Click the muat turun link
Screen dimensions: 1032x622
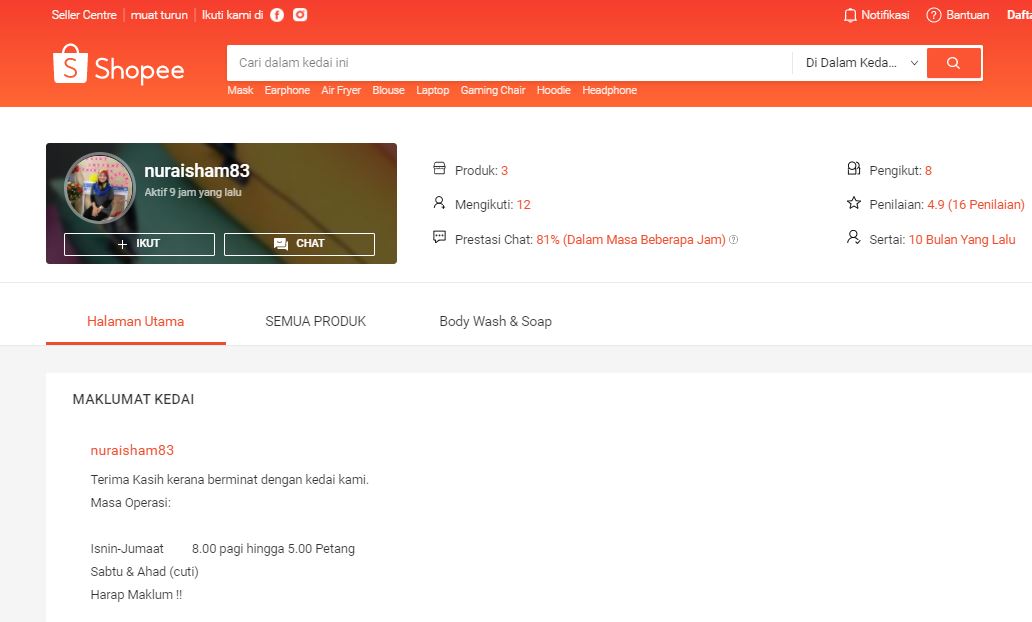coord(159,14)
